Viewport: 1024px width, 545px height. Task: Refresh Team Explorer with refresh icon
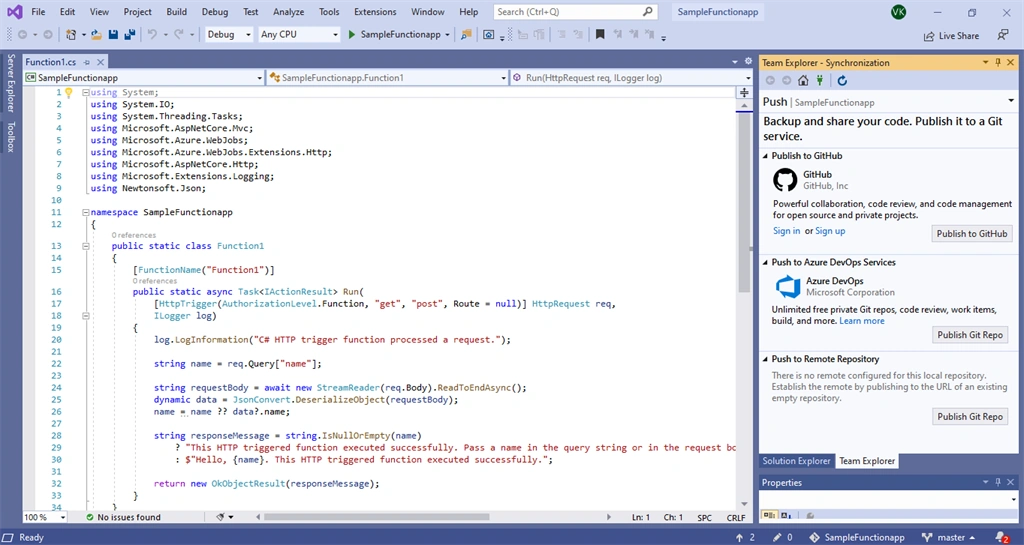842,80
